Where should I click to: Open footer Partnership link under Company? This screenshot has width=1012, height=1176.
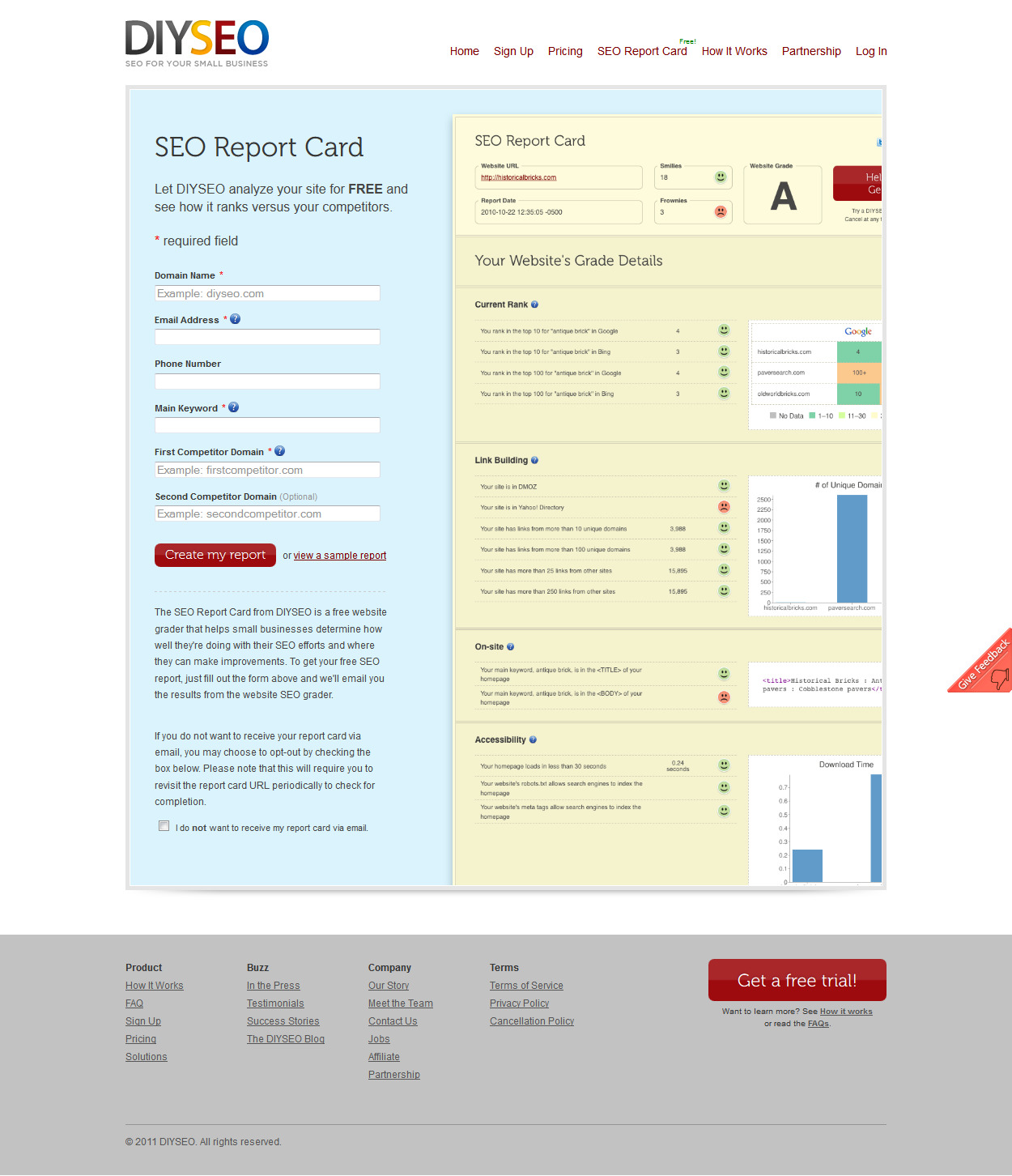tap(394, 1075)
